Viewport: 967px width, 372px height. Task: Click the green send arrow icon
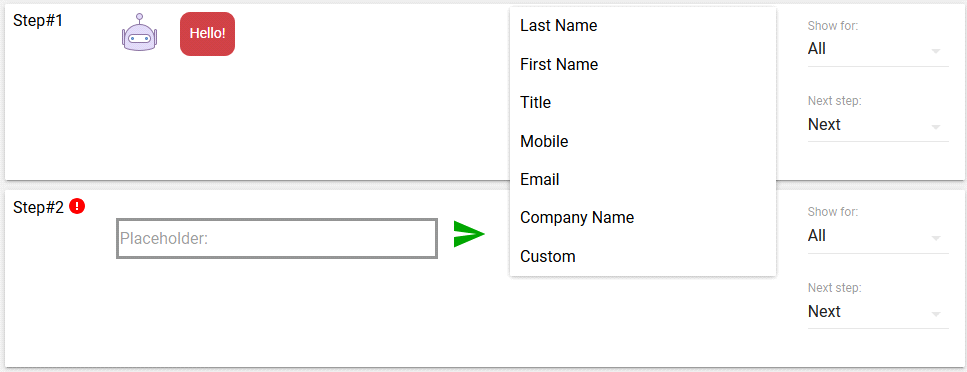[469, 234]
